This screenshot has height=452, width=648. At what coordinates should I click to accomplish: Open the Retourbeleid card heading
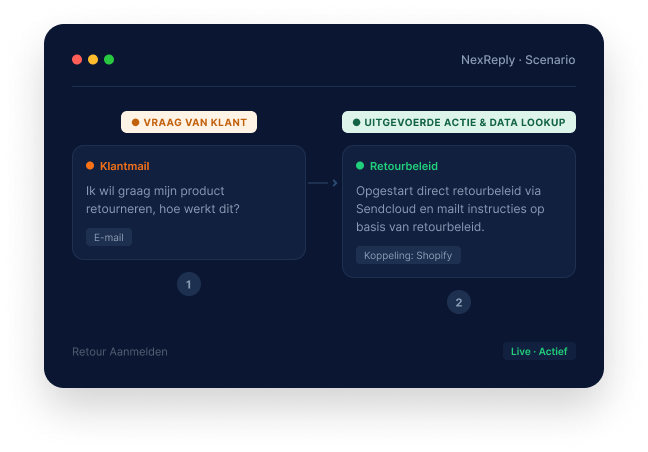click(404, 166)
